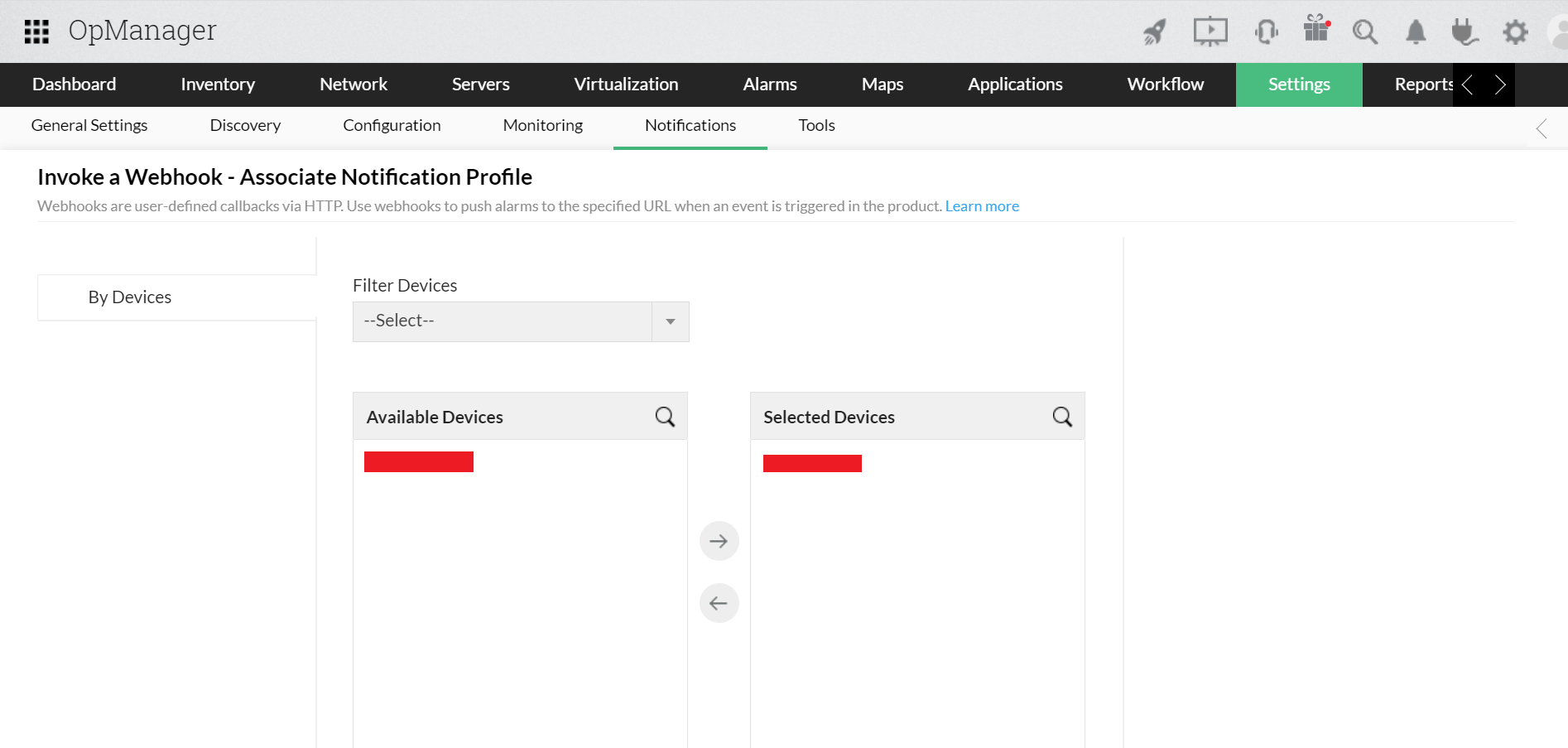Open the Discovery settings tab

click(x=244, y=126)
